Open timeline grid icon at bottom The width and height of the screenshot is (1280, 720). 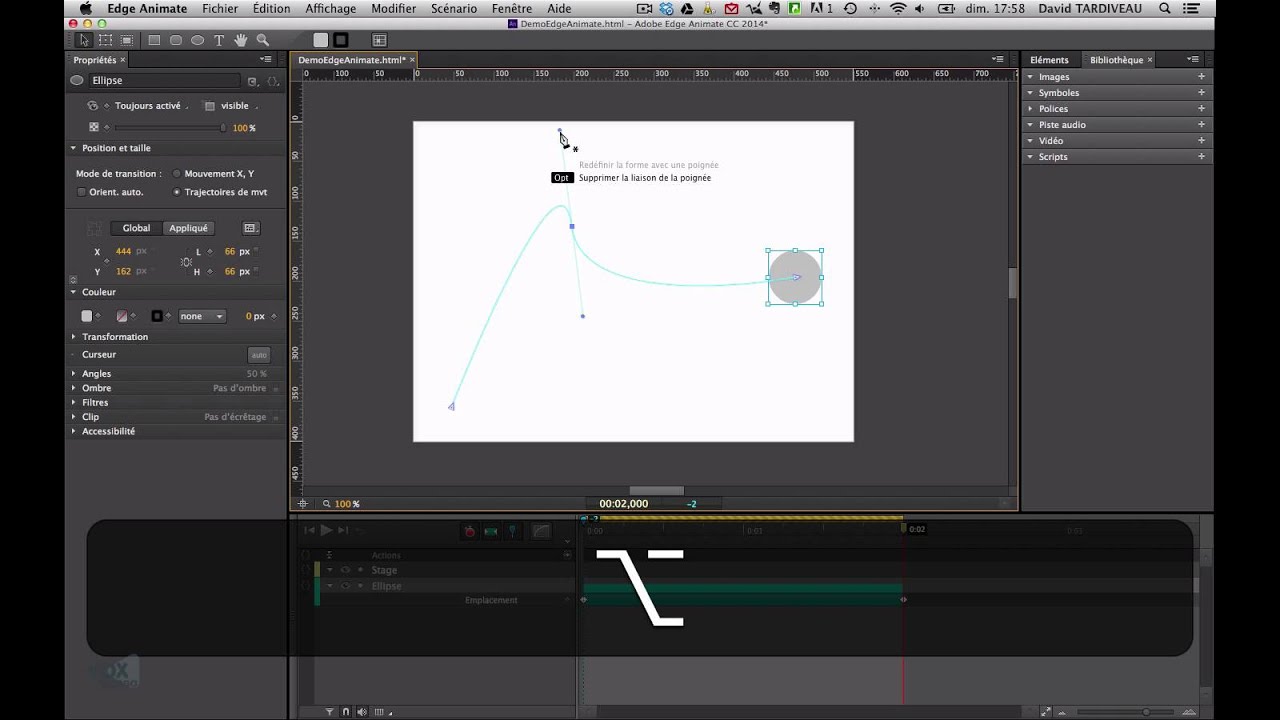tap(379, 712)
